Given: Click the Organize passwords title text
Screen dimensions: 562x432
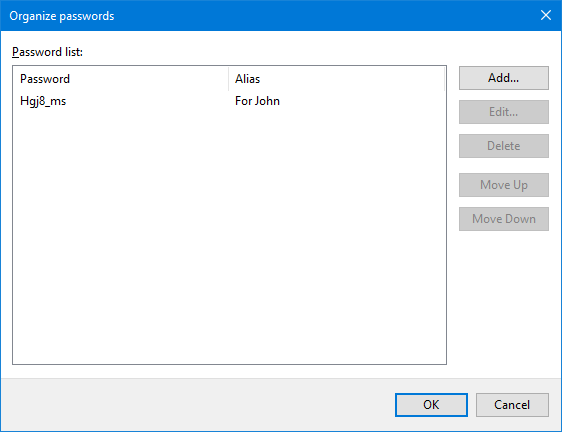Looking at the screenshot, I should (x=62, y=16).
